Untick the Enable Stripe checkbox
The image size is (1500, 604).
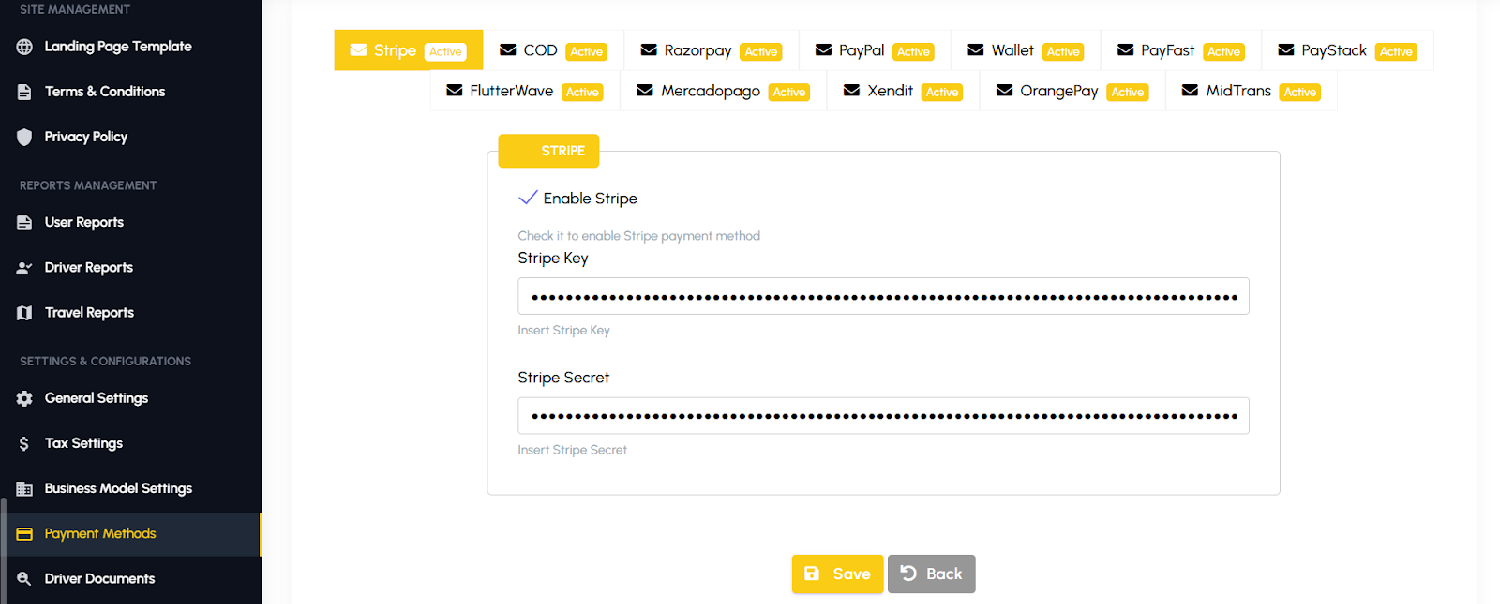coord(528,198)
